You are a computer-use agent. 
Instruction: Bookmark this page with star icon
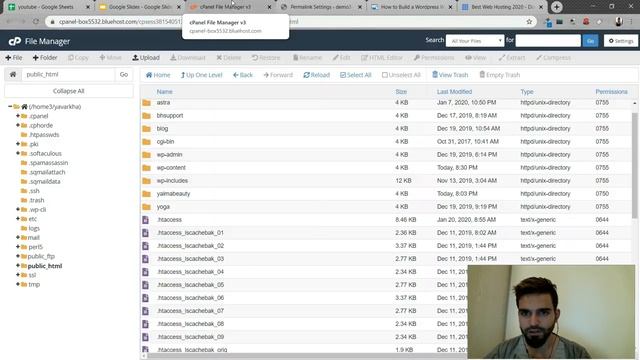point(529,22)
